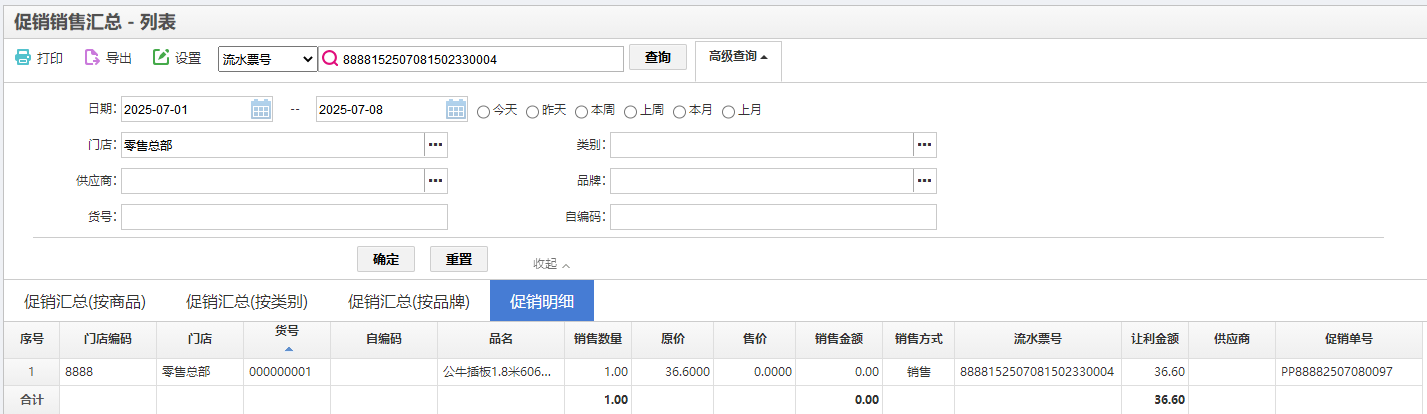Open the 流水票号 search type dropdown

(x=268, y=59)
